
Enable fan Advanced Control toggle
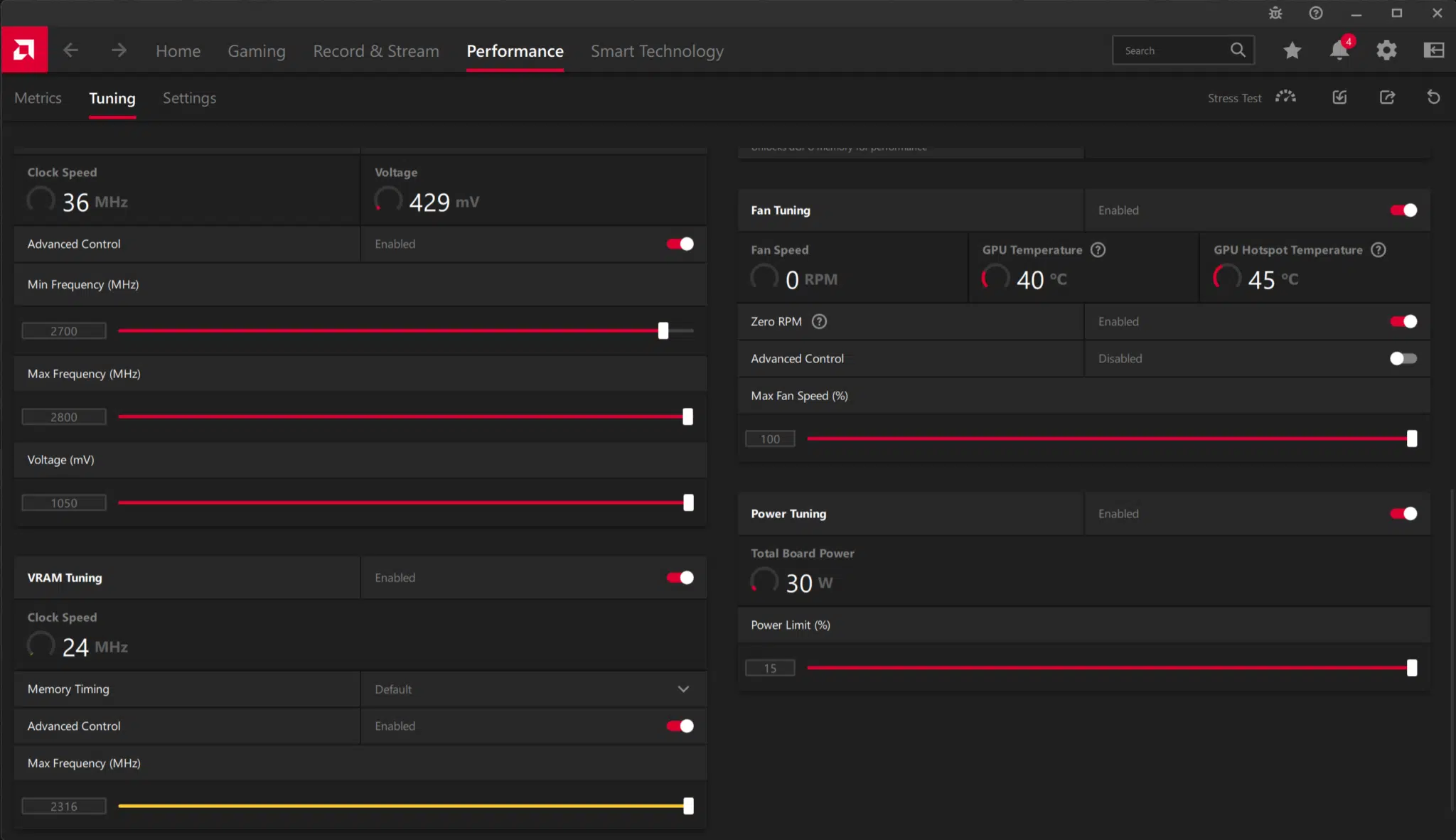1403,359
